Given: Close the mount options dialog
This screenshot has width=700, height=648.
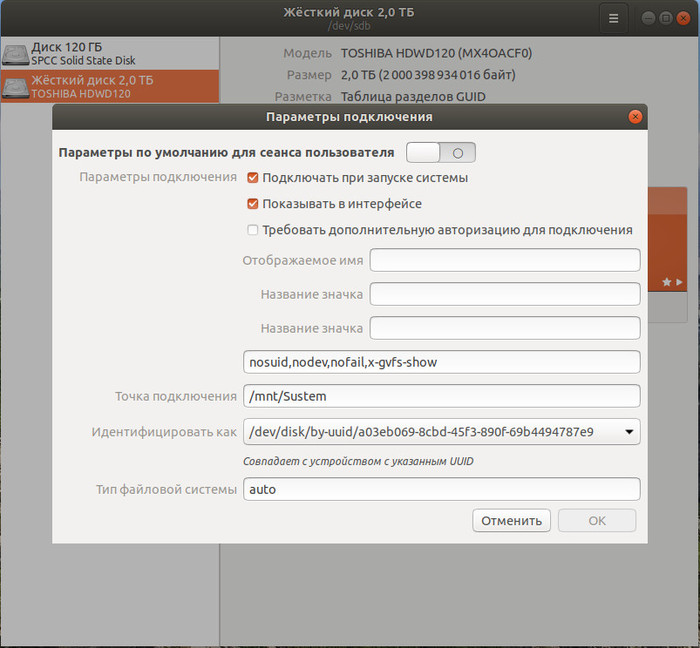Looking at the screenshot, I should coord(634,117).
